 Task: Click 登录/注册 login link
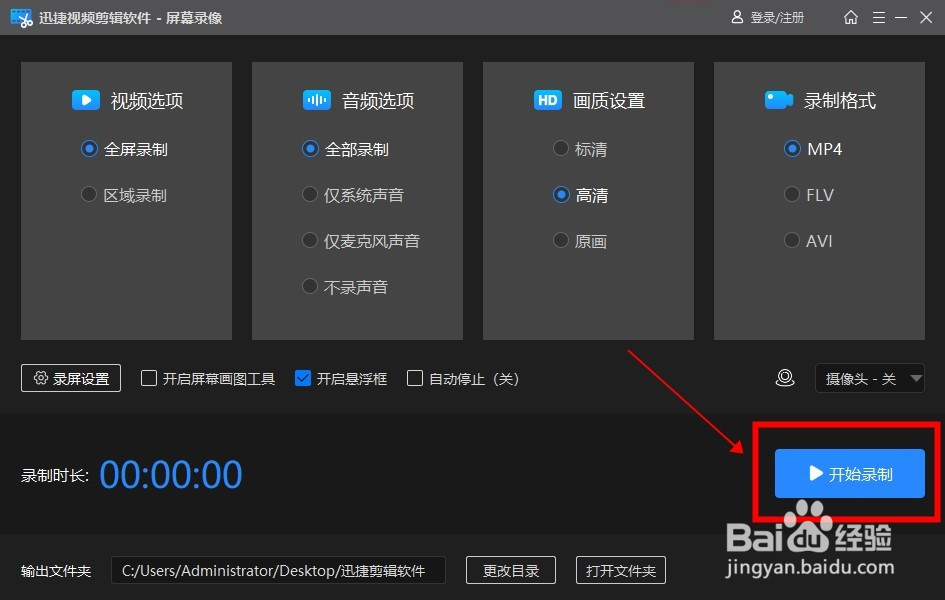pyautogui.click(x=777, y=17)
